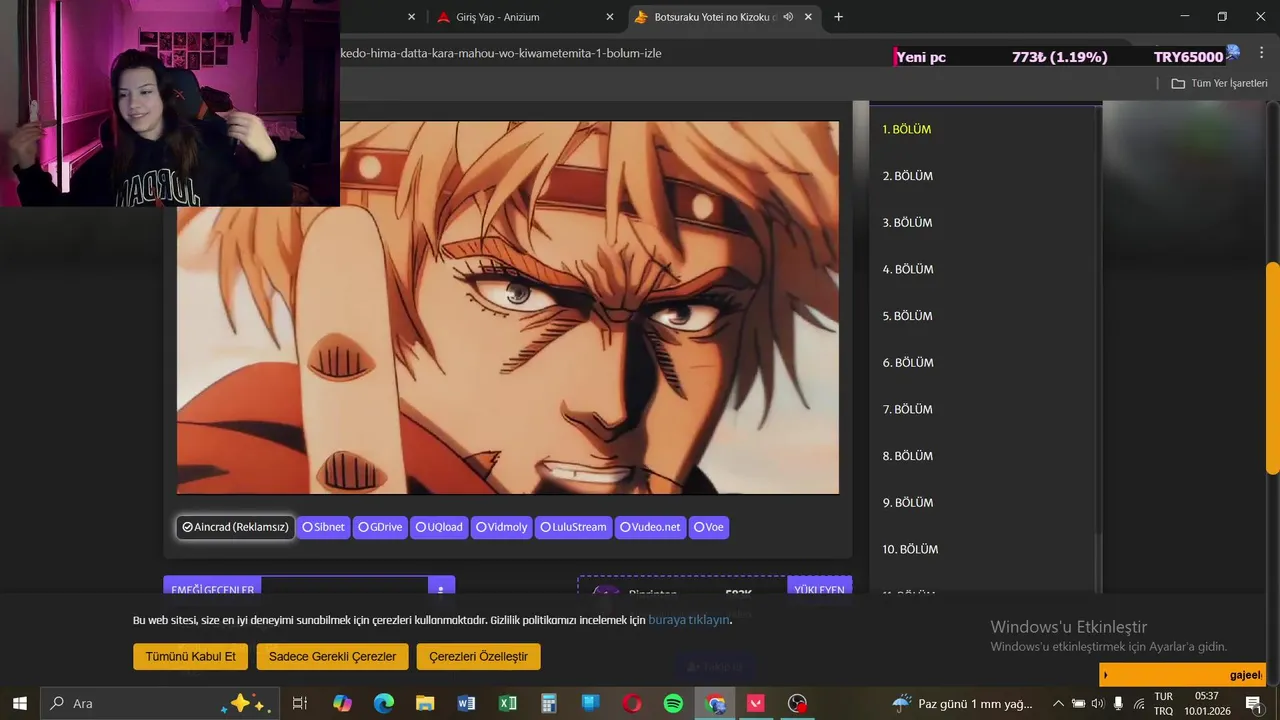The width and height of the screenshot is (1280, 720).
Task: Select 3. BÖLÜM in episode list
Action: pyautogui.click(x=907, y=223)
